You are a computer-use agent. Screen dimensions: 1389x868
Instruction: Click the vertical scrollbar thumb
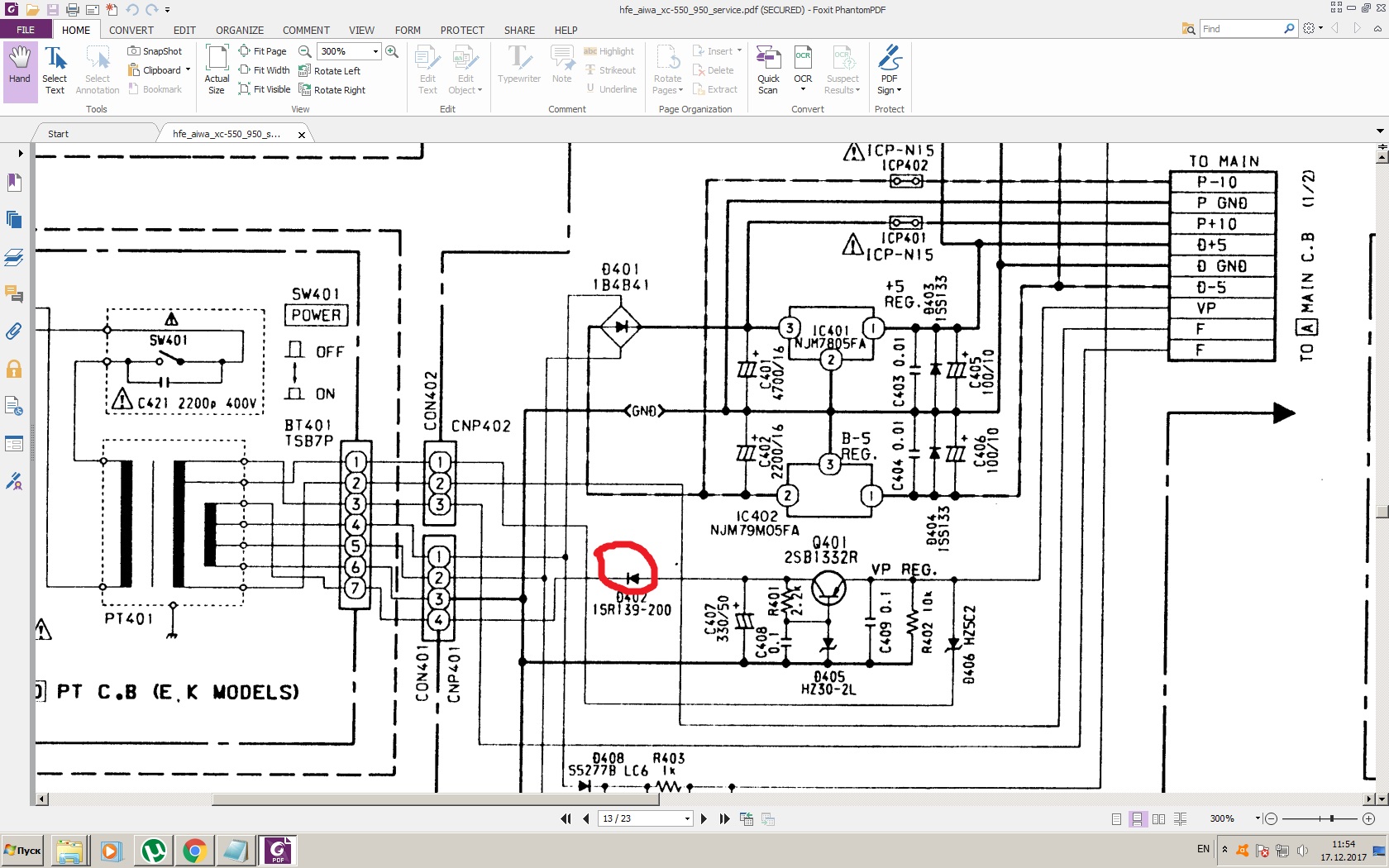coord(1382,512)
